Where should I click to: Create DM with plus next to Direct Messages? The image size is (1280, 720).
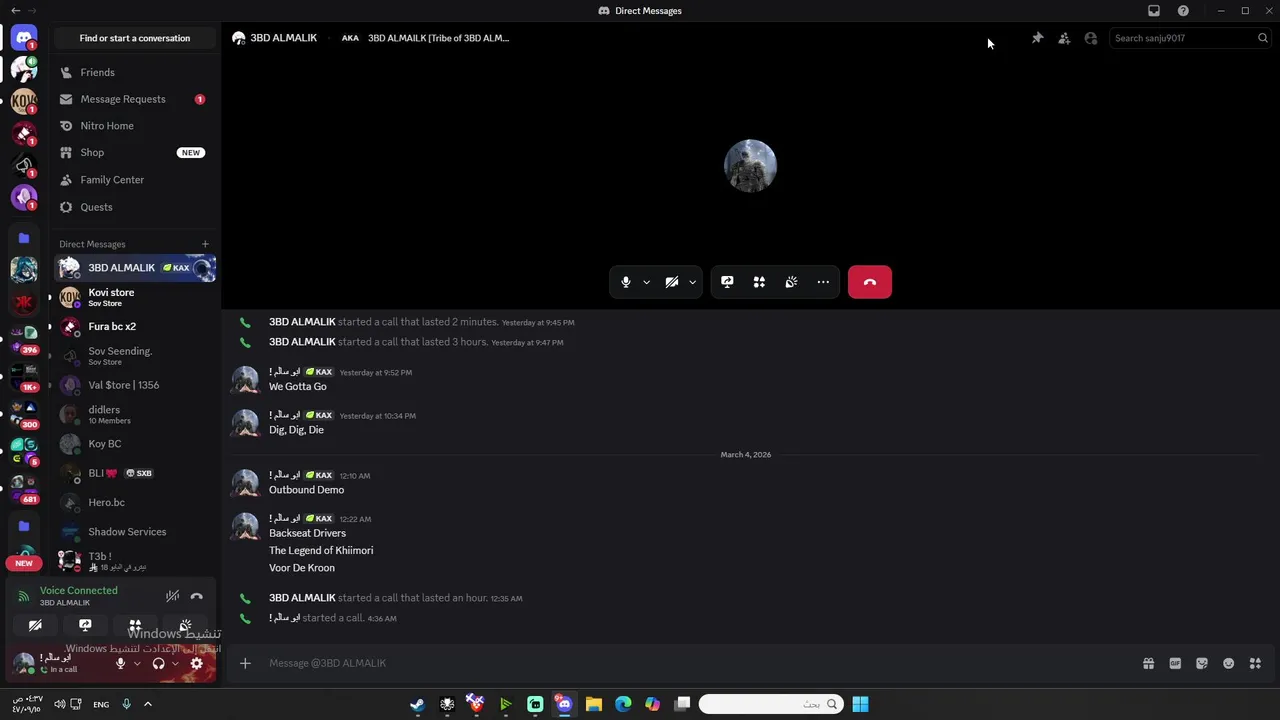coord(205,244)
